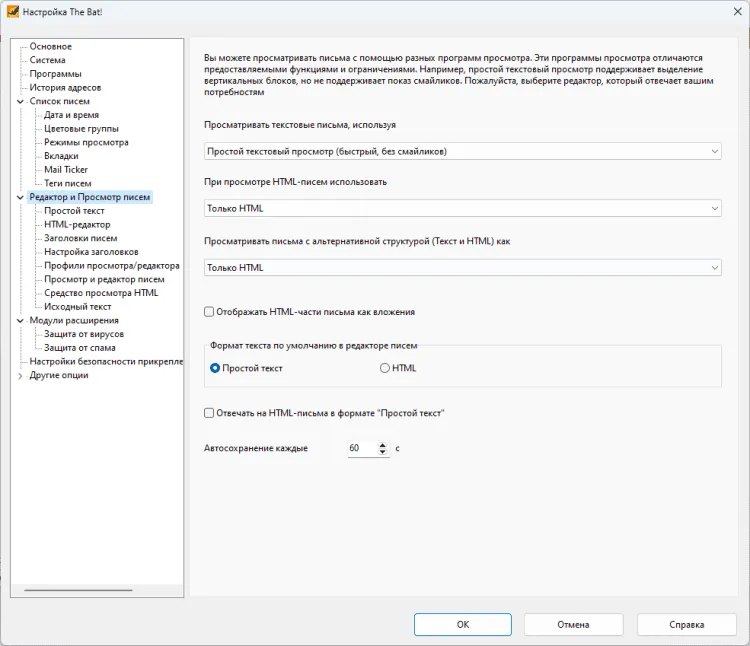Select Другие опции tree item
The image size is (750, 646).
59,375
